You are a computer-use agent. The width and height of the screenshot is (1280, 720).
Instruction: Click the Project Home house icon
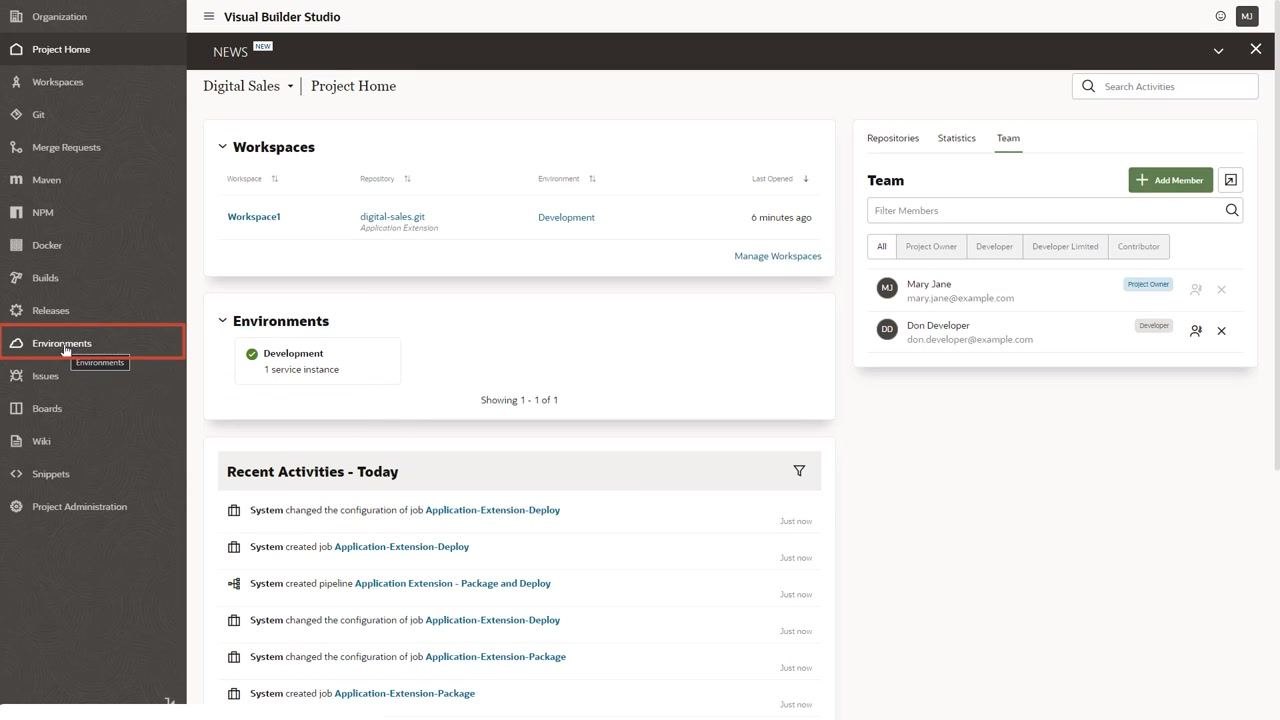(x=16, y=49)
